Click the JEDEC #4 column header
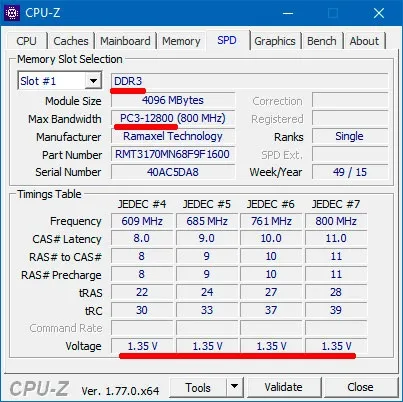 (x=142, y=204)
